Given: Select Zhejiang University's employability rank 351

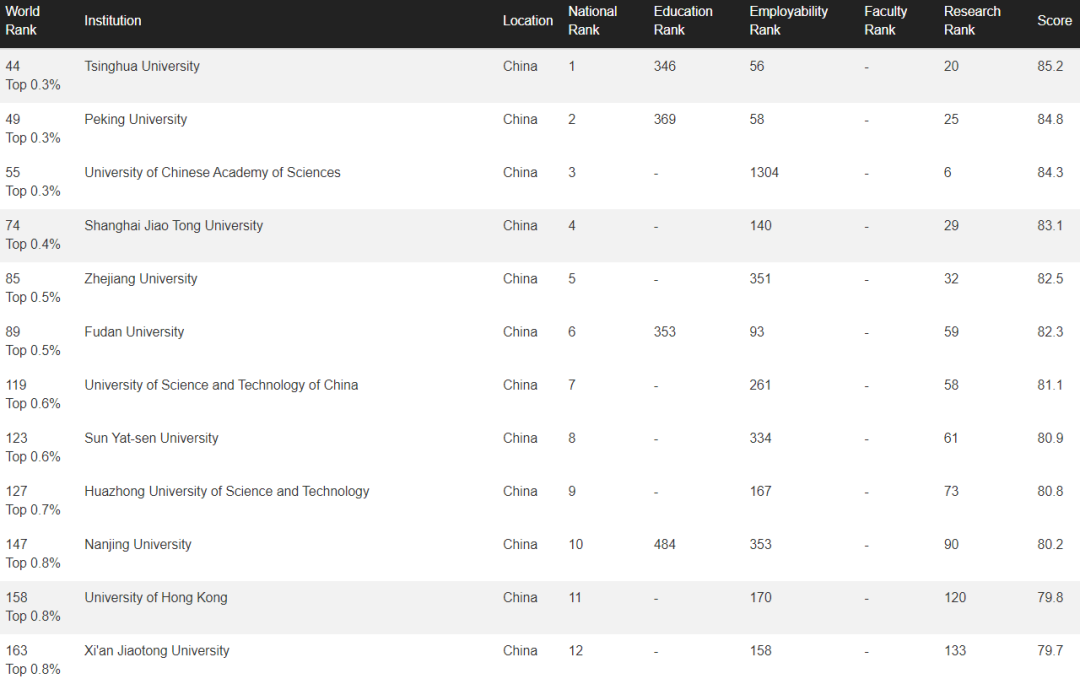Looking at the screenshot, I should [x=760, y=278].
